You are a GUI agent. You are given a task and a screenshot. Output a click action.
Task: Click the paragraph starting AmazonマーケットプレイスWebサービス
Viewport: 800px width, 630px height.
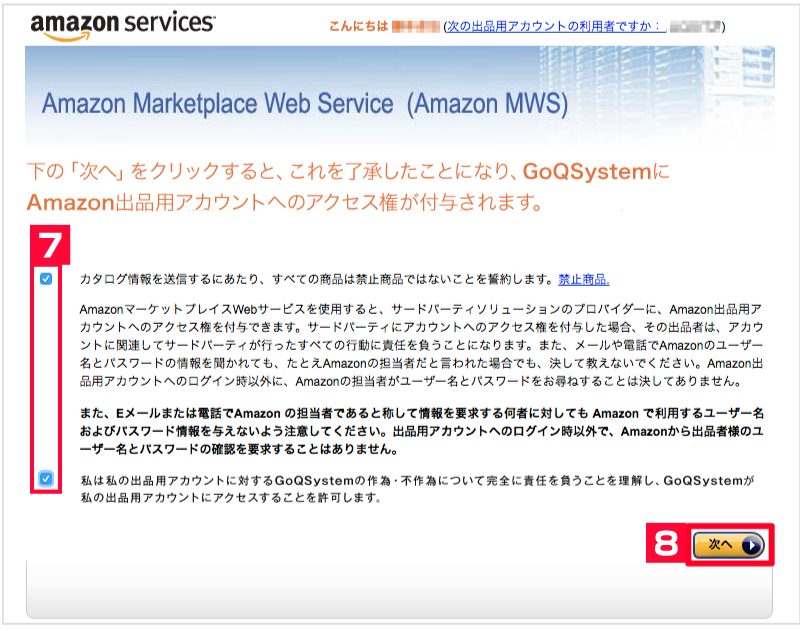pos(421,345)
